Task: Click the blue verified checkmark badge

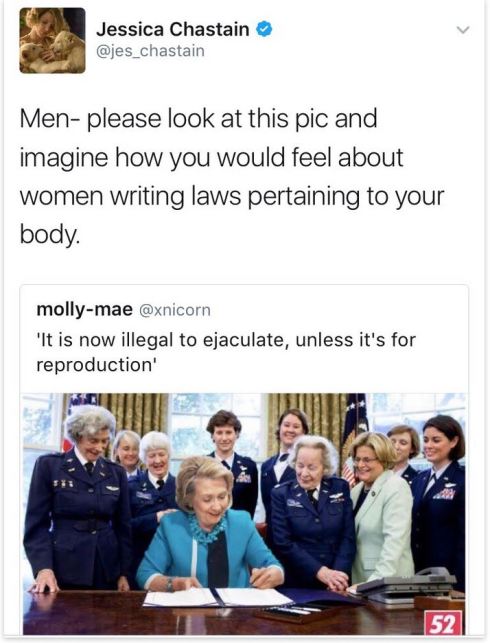Action: pos(264,29)
